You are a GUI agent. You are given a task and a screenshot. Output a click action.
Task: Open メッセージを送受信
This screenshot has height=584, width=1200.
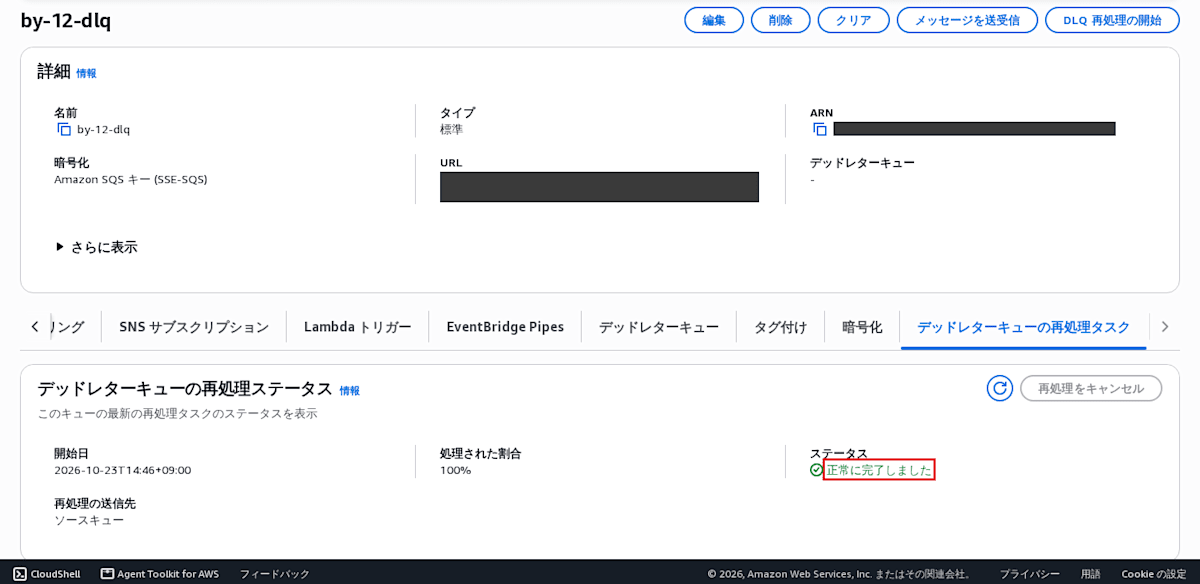click(967, 20)
